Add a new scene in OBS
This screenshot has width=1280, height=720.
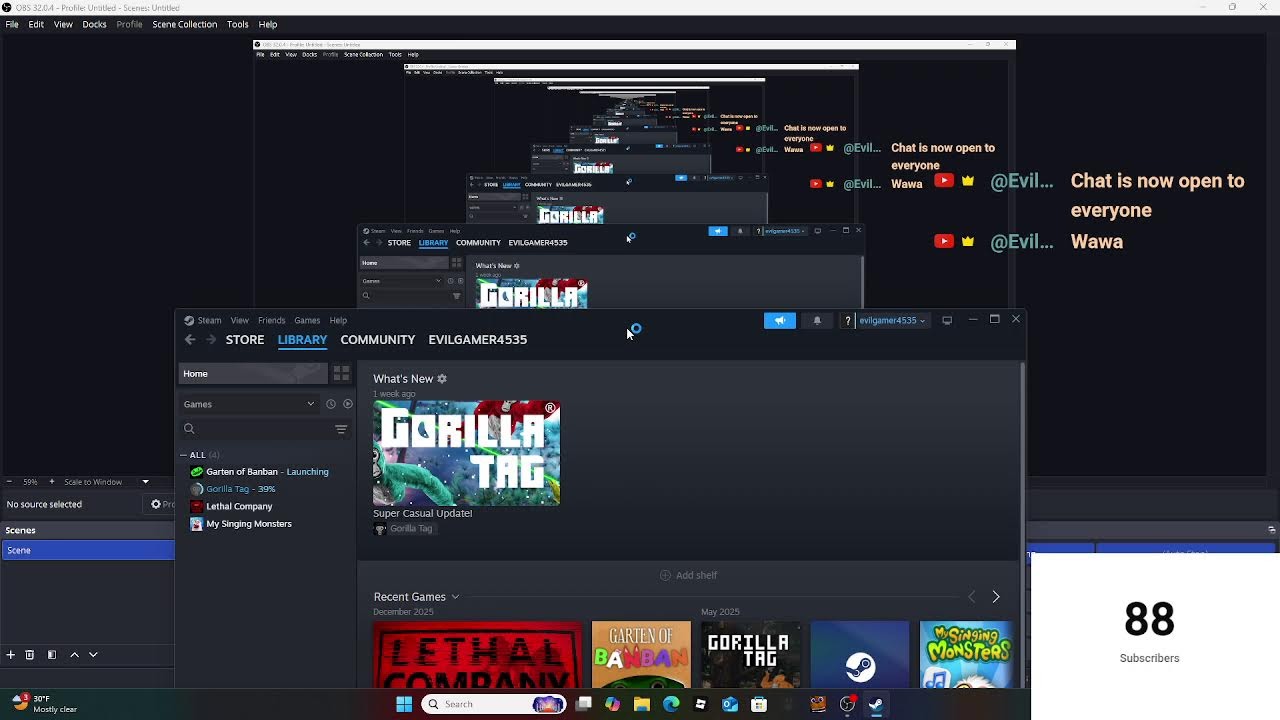tap(10, 654)
